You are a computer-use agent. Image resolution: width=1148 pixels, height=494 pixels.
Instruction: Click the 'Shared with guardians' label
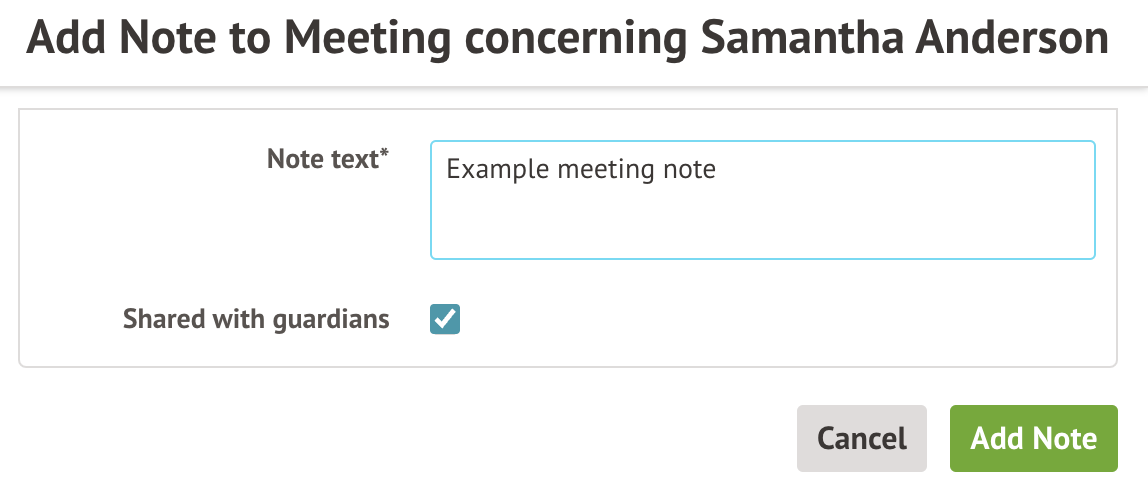pos(256,320)
